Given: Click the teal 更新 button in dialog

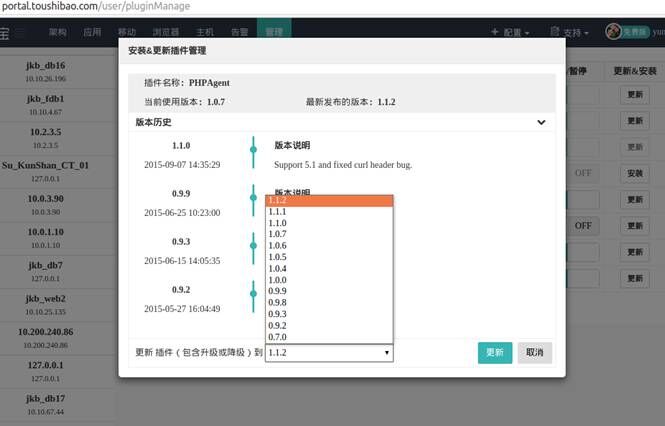Looking at the screenshot, I should tap(495, 353).
